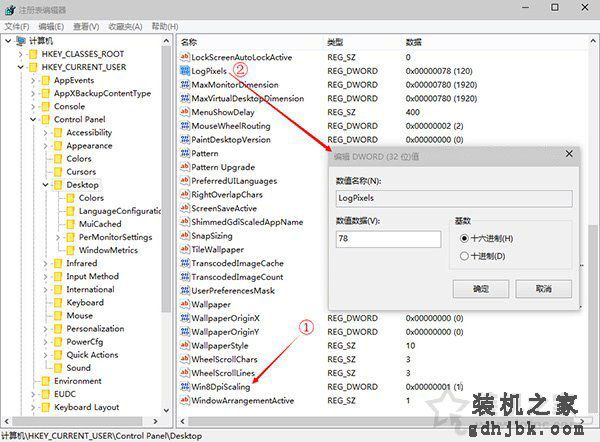Click the WindowArrangementActive value icon

coord(185,401)
